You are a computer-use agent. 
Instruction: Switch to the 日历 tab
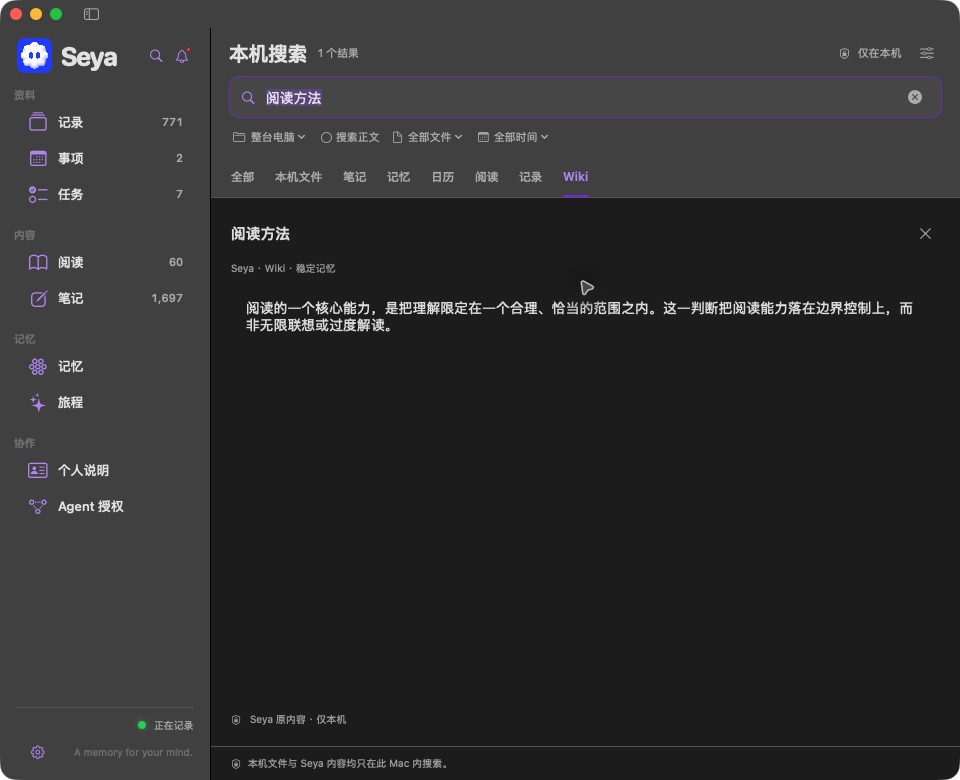point(443,177)
